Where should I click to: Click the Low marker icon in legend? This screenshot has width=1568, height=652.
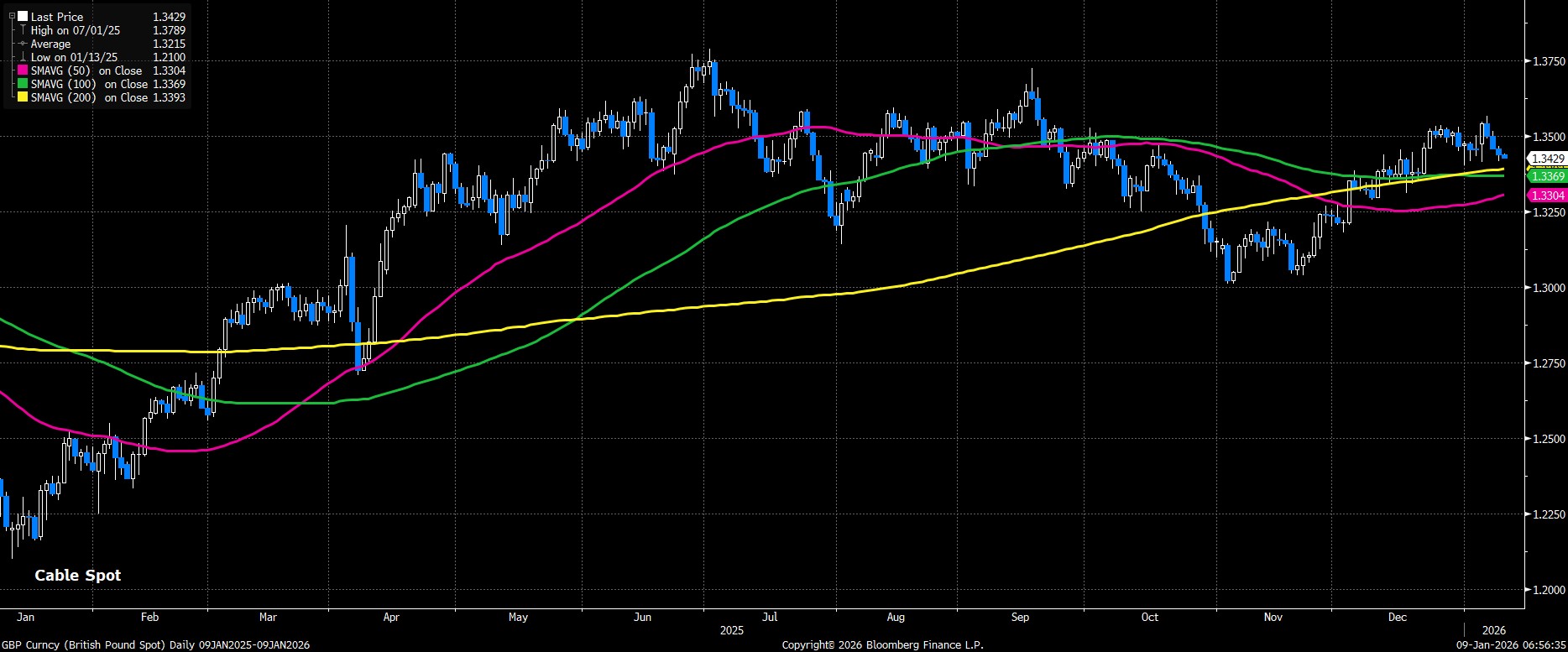tap(23, 57)
